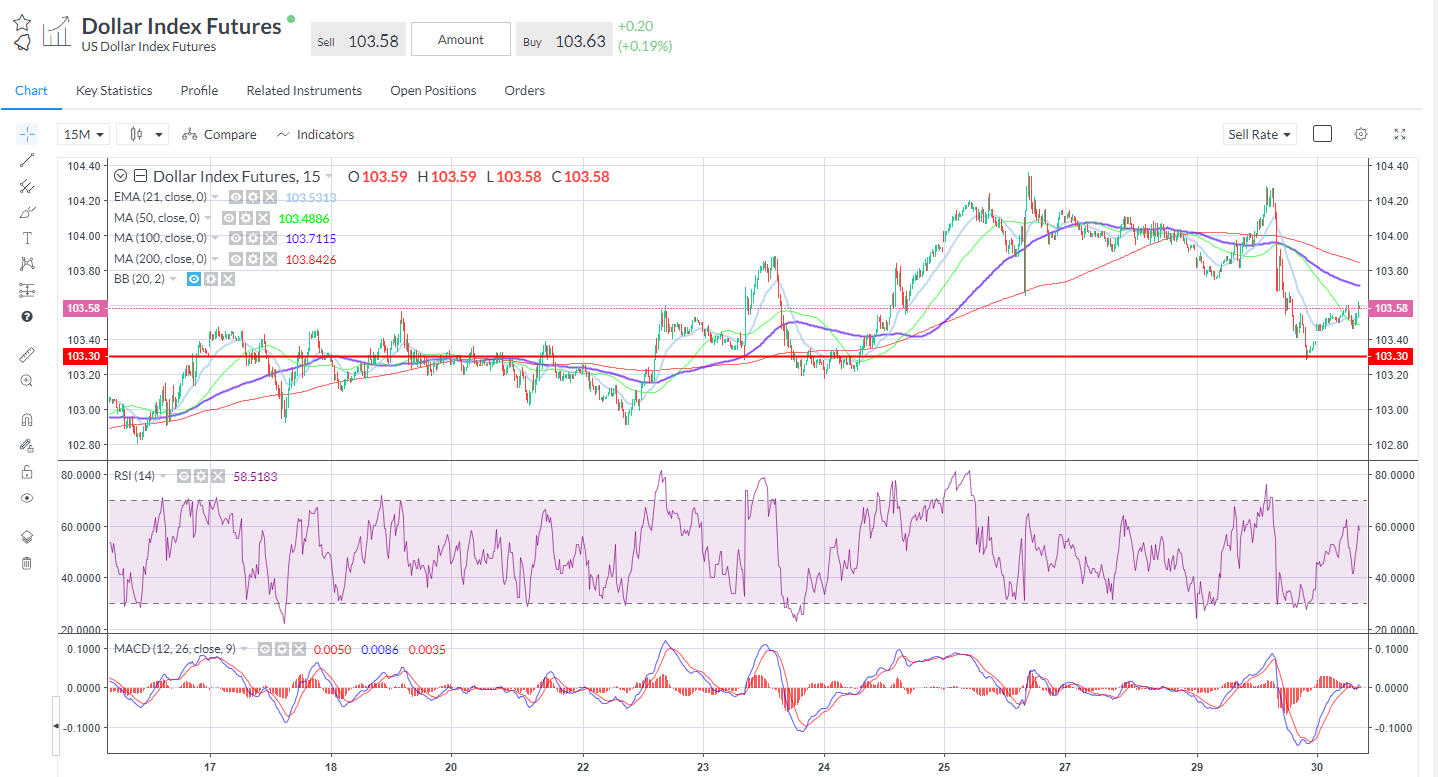Viewport: 1438px width, 777px height.
Task: Open settings for MACD indicator
Action: coord(281,650)
